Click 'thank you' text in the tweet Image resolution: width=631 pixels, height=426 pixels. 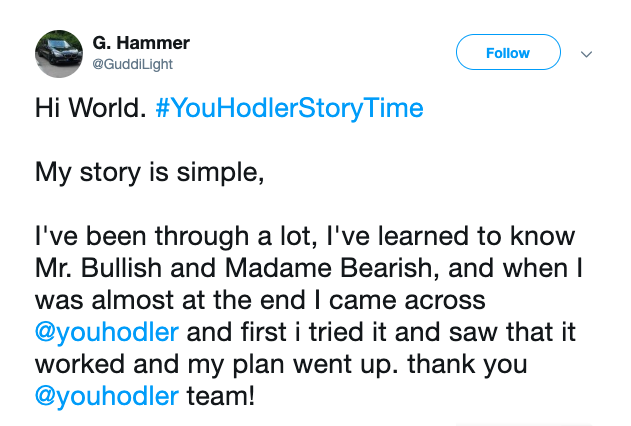tap(467, 364)
